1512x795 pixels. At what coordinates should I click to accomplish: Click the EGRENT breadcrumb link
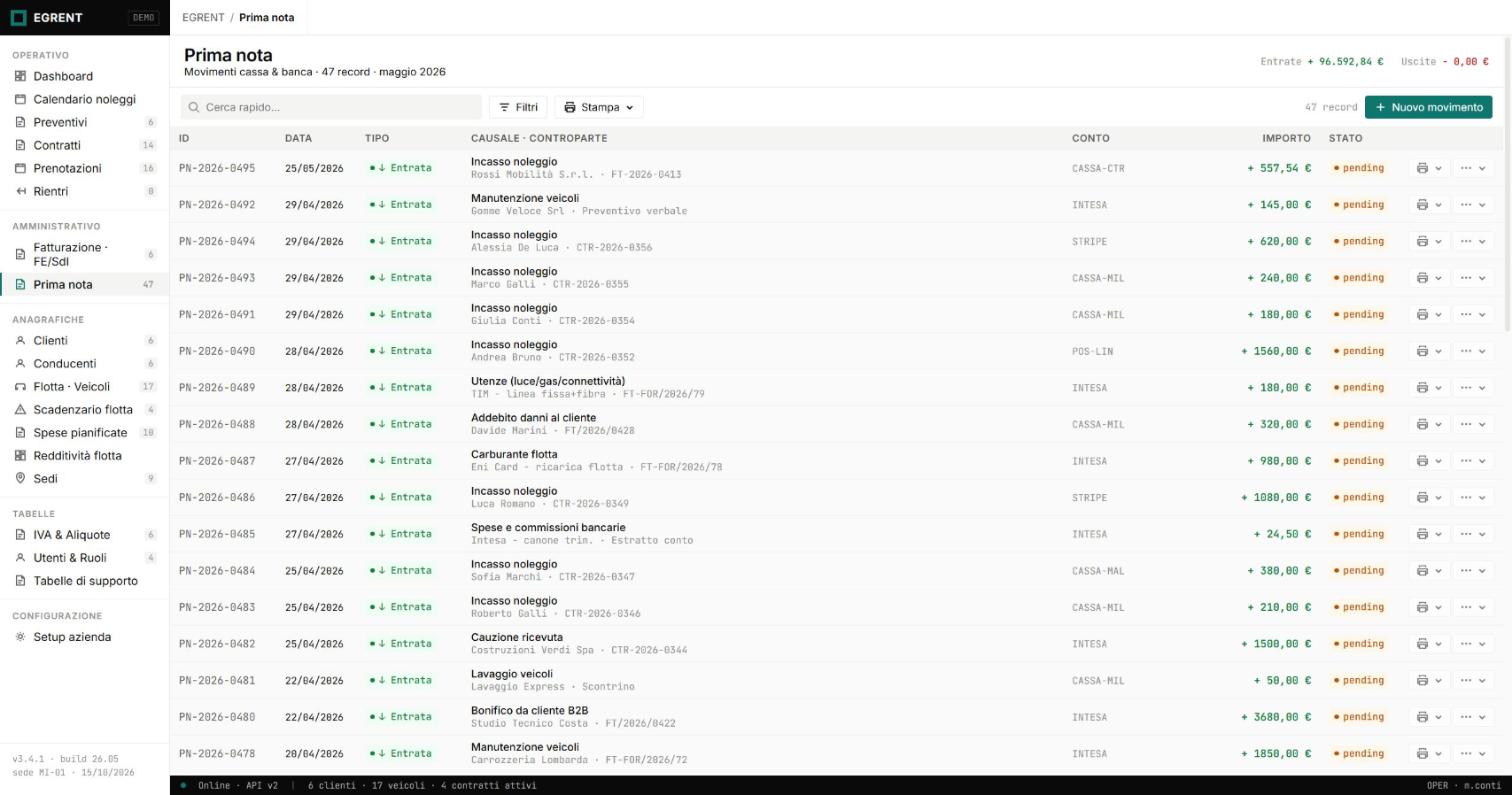point(203,18)
